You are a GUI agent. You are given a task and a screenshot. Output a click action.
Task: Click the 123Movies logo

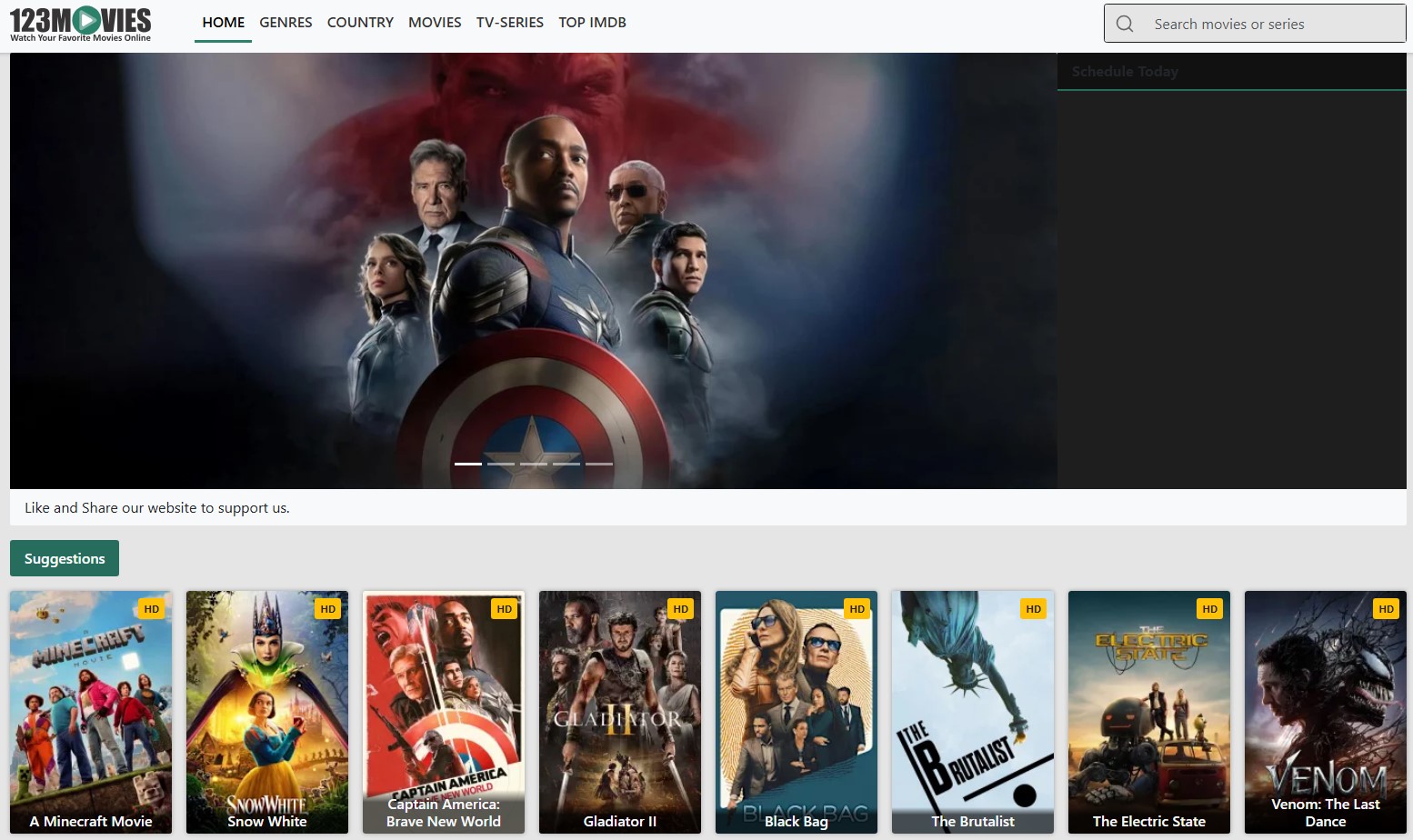[80, 22]
